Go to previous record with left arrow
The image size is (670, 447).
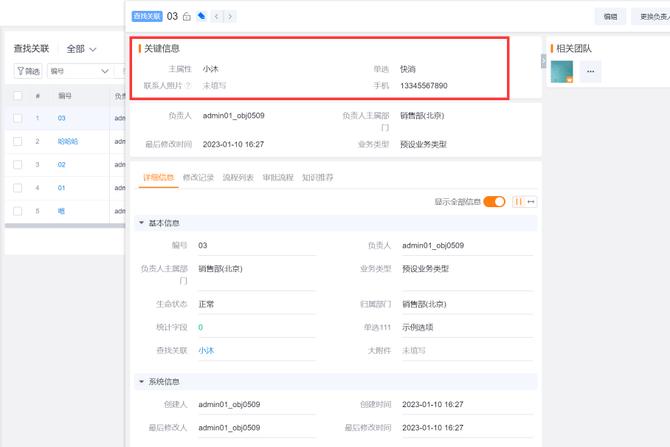[x=218, y=16]
